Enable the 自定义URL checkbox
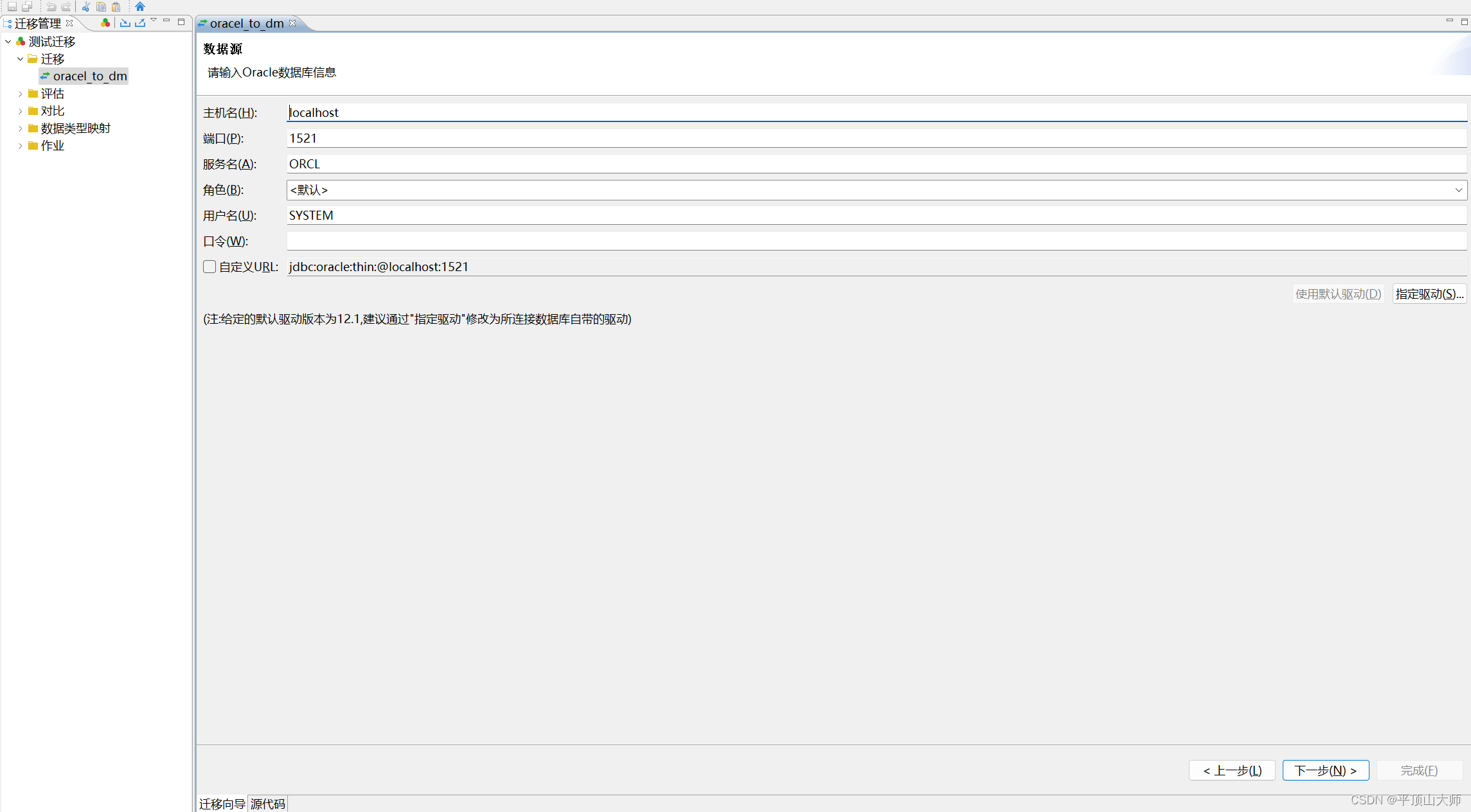Screen dimensions: 1471x812 (x=210, y=267)
